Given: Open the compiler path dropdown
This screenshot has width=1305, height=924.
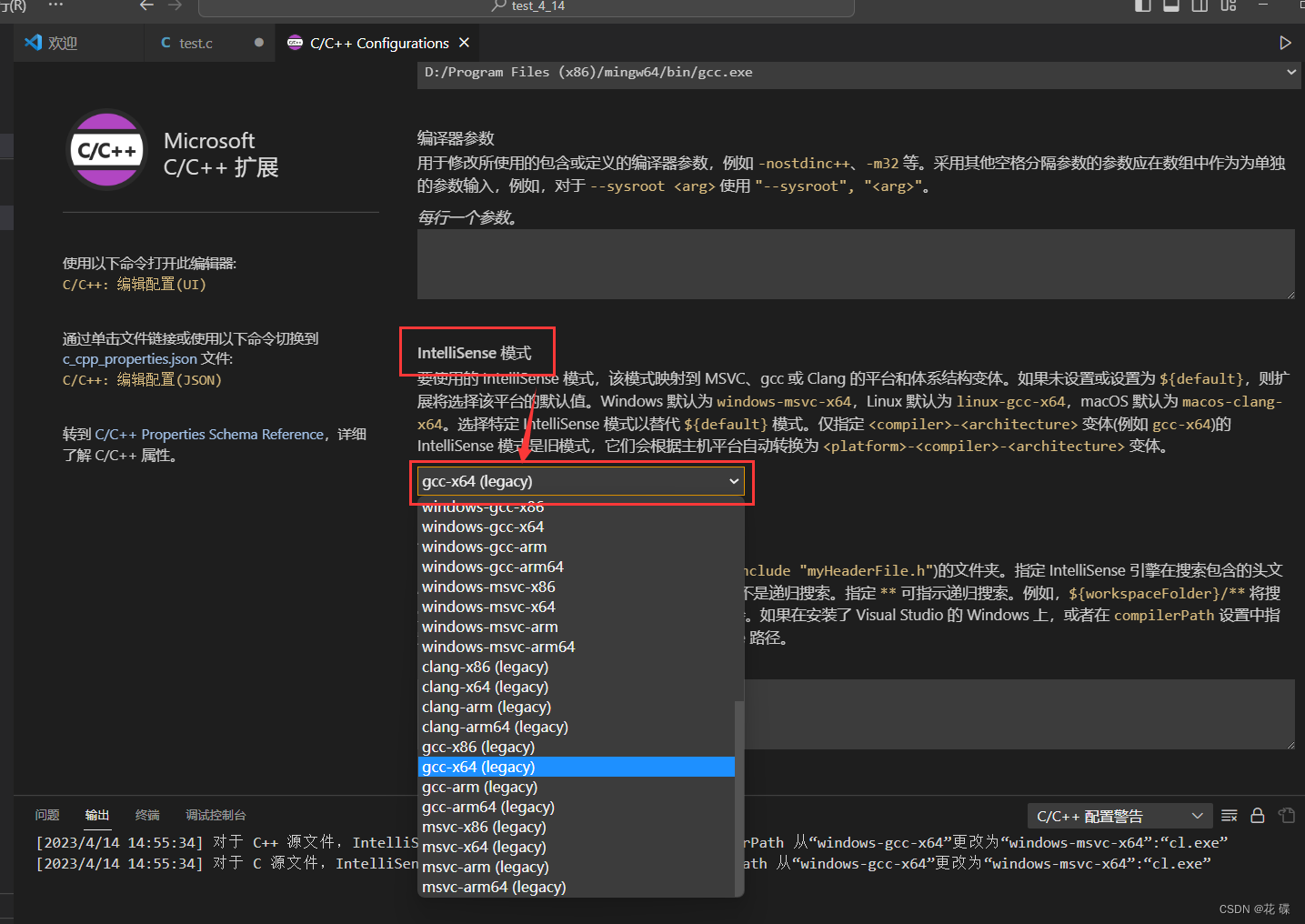Looking at the screenshot, I should pos(858,73).
